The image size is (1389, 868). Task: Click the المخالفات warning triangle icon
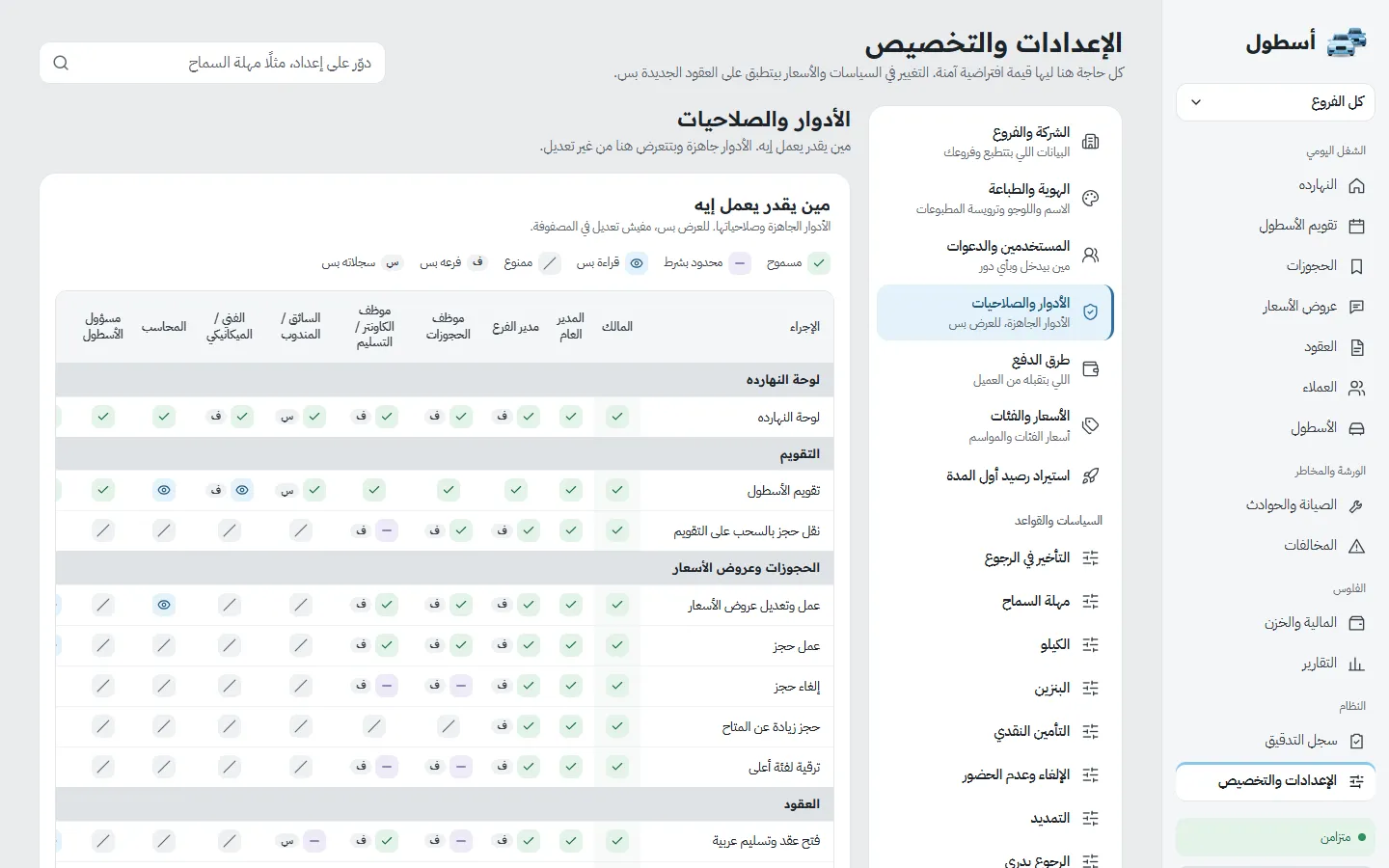(1356, 546)
